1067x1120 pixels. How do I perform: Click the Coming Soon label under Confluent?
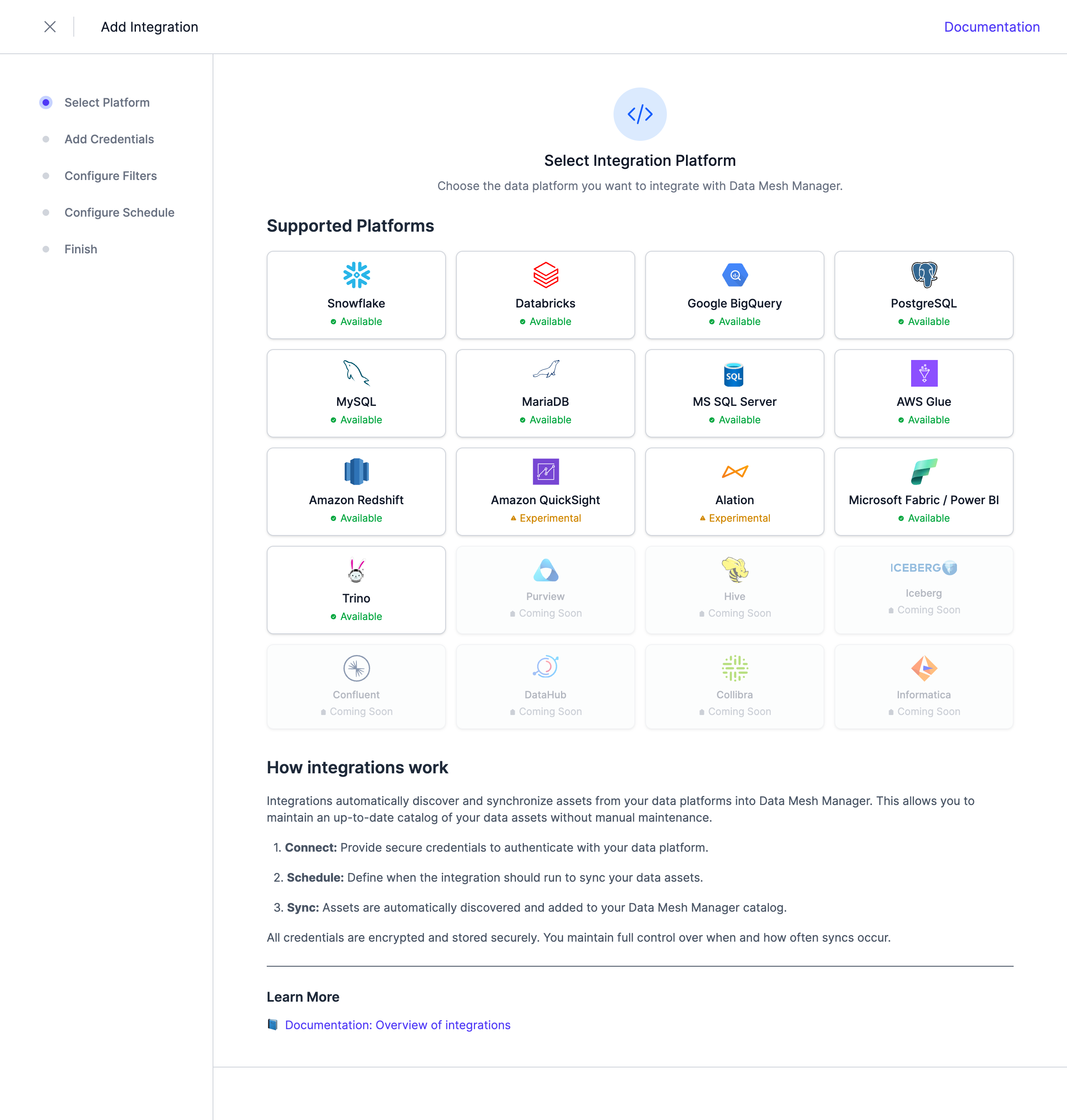click(357, 711)
